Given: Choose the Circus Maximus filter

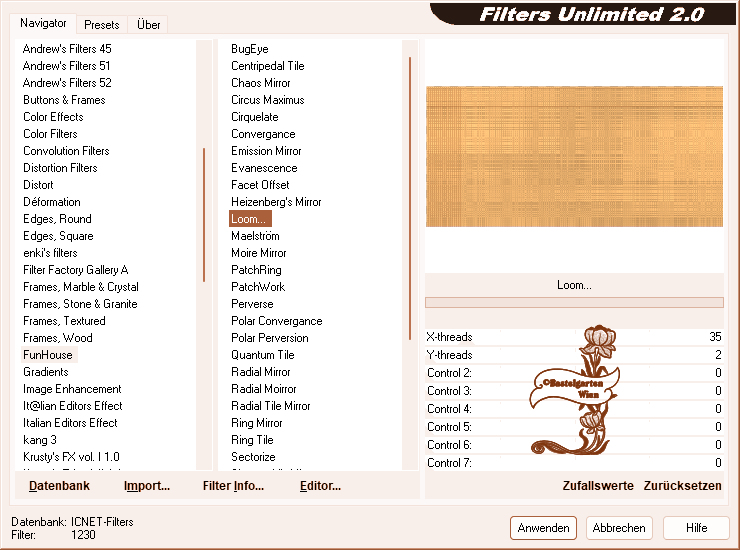Looking at the screenshot, I should 268,100.
